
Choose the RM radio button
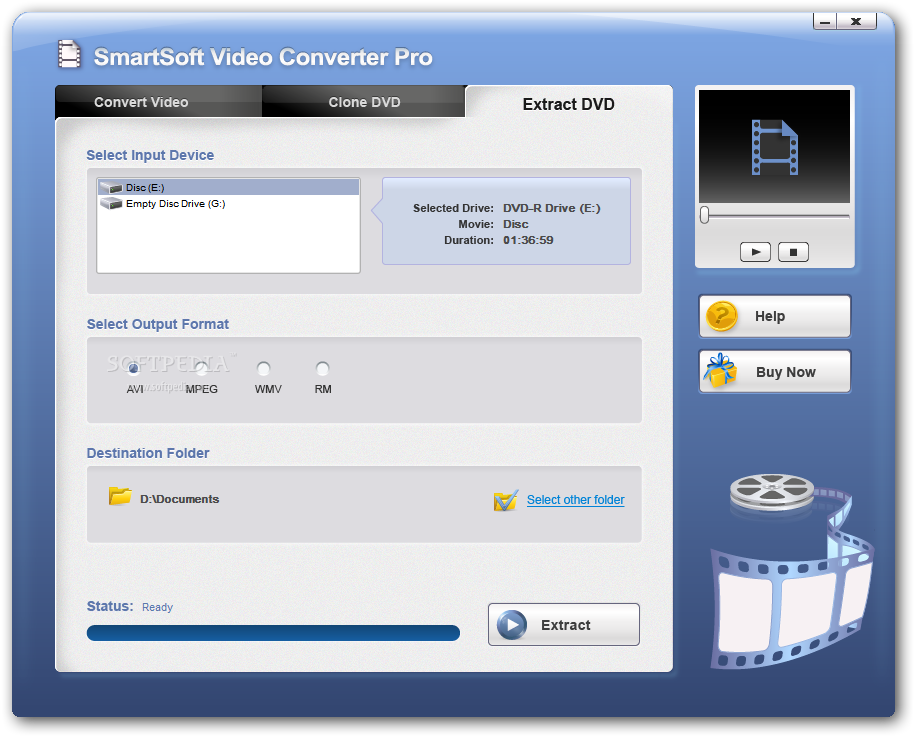[x=322, y=368]
